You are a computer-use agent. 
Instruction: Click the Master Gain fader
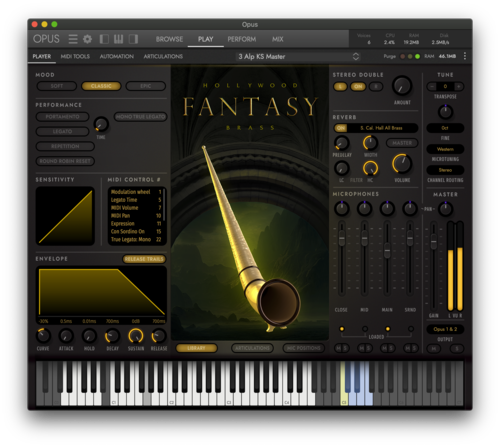(433, 242)
